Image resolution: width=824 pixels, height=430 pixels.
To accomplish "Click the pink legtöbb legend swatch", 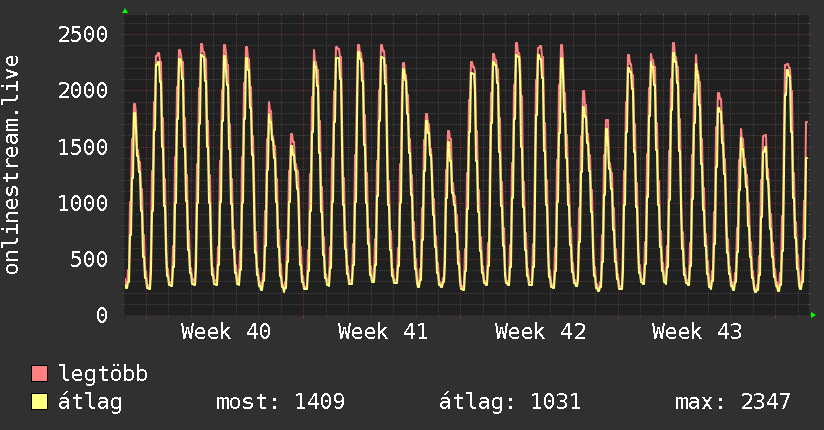I will [x=39, y=373].
